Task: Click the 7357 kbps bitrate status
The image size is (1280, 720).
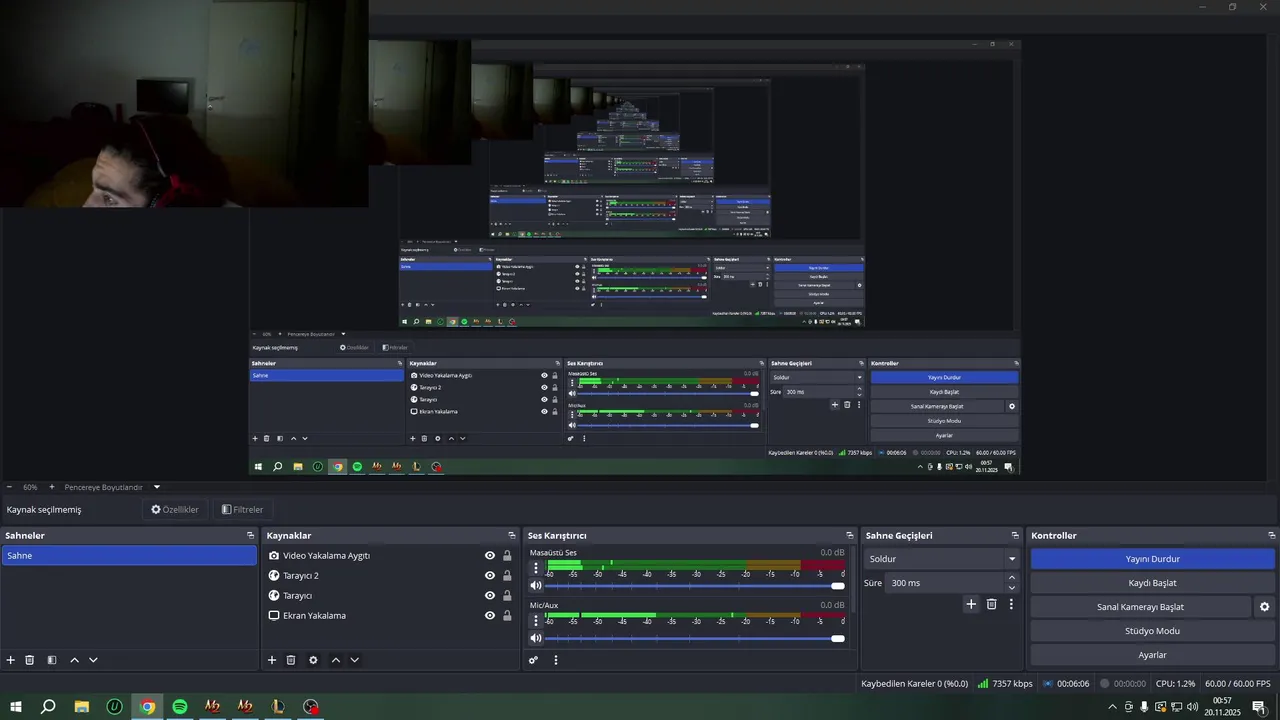Action: pyautogui.click(x=1005, y=684)
